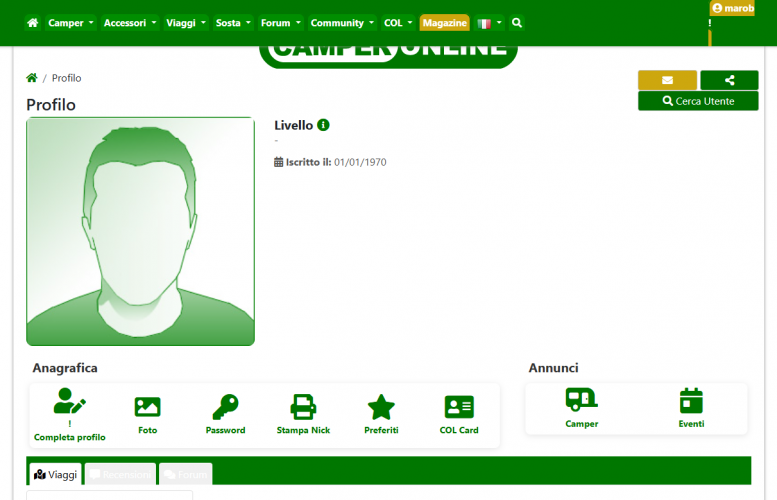Open the search magnifier in navbar
Image resolution: width=777 pixels, height=500 pixels.
(x=516, y=23)
